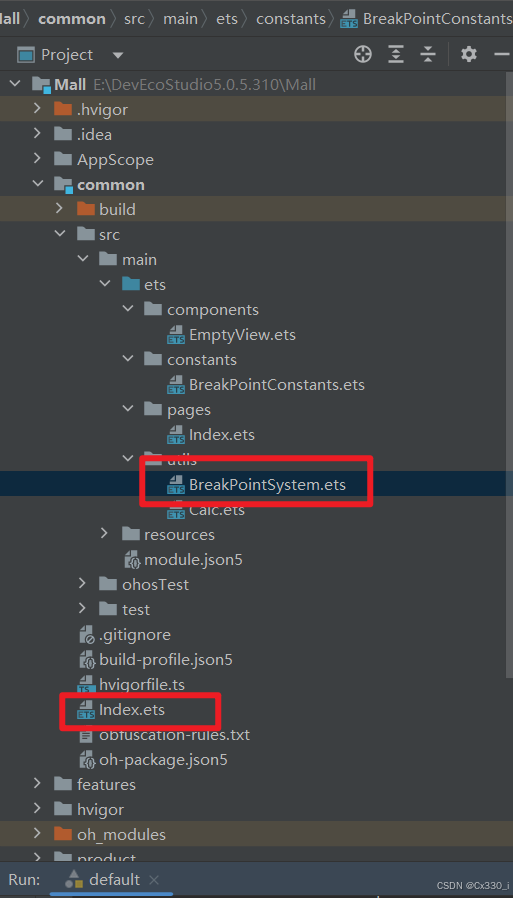Click the ets source folder icon
513x898 pixels.
tap(131, 284)
